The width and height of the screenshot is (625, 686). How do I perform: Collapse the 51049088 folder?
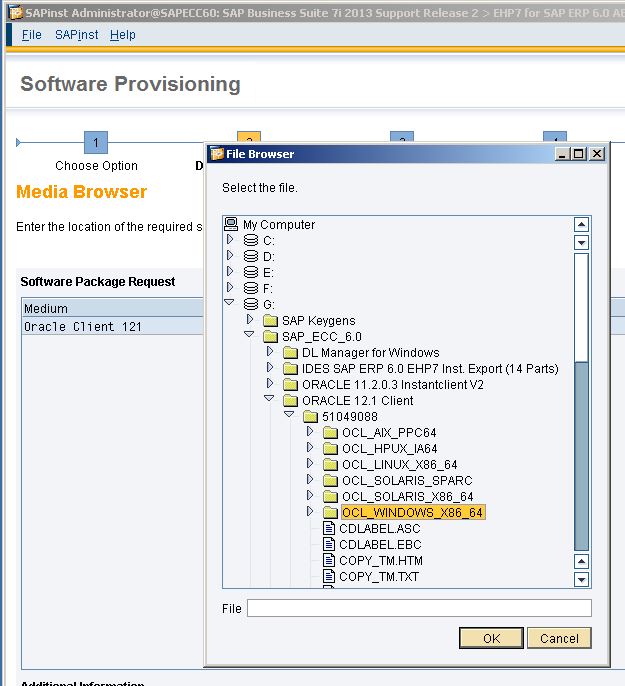click(x=290, y=414)
